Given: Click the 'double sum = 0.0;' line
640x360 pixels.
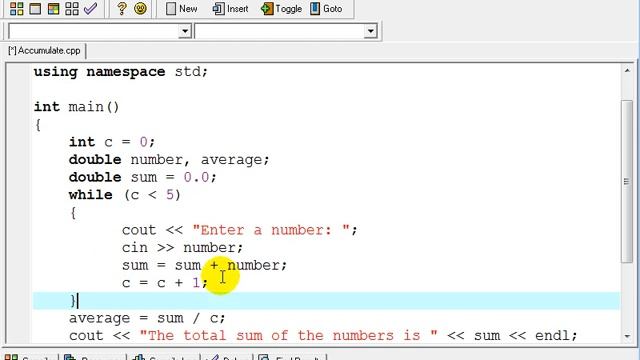Looking at the screenshot, I should pos(142,177).
